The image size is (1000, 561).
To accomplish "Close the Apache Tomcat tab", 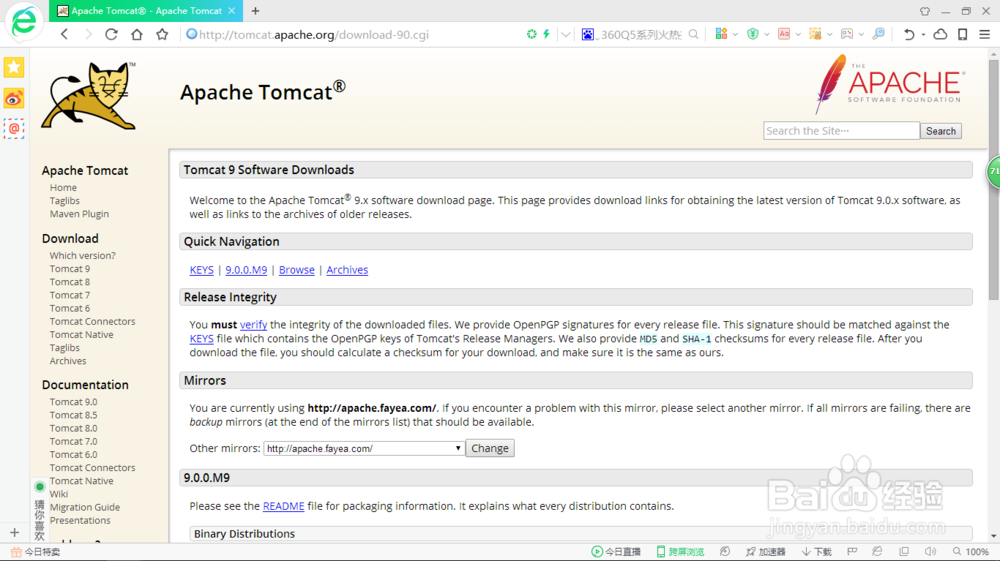I will click(x=232, y=11).
